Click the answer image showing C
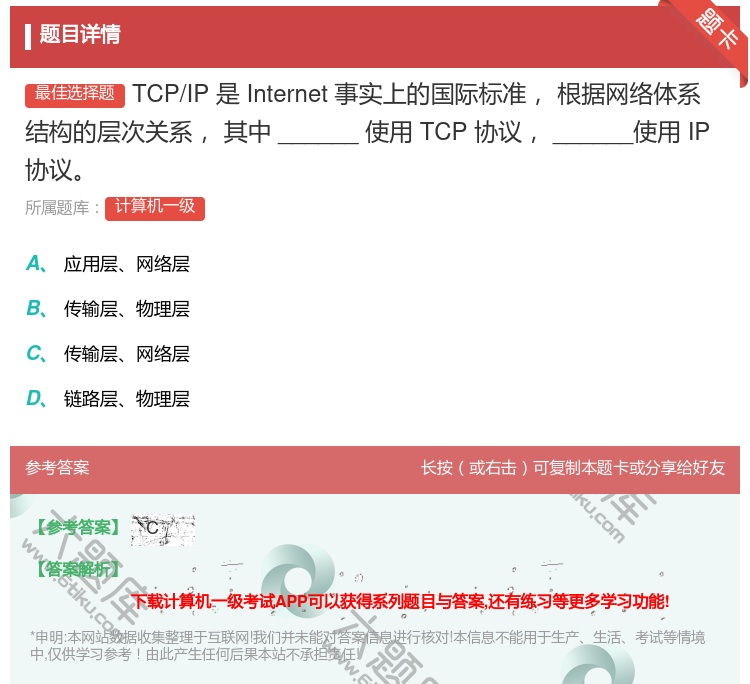 tap(163, 530)
